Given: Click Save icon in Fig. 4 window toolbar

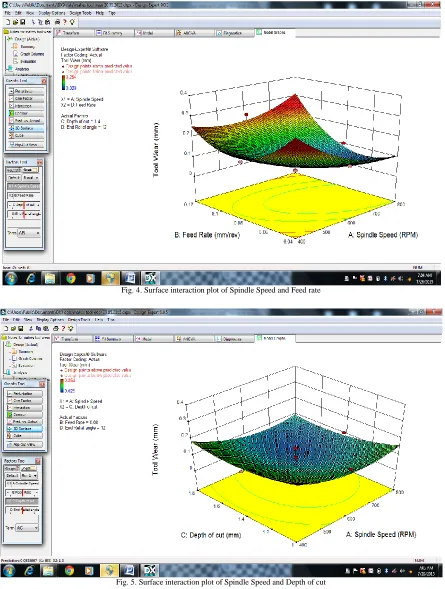Looking at the screenshot, I should (x=22, y=22).
